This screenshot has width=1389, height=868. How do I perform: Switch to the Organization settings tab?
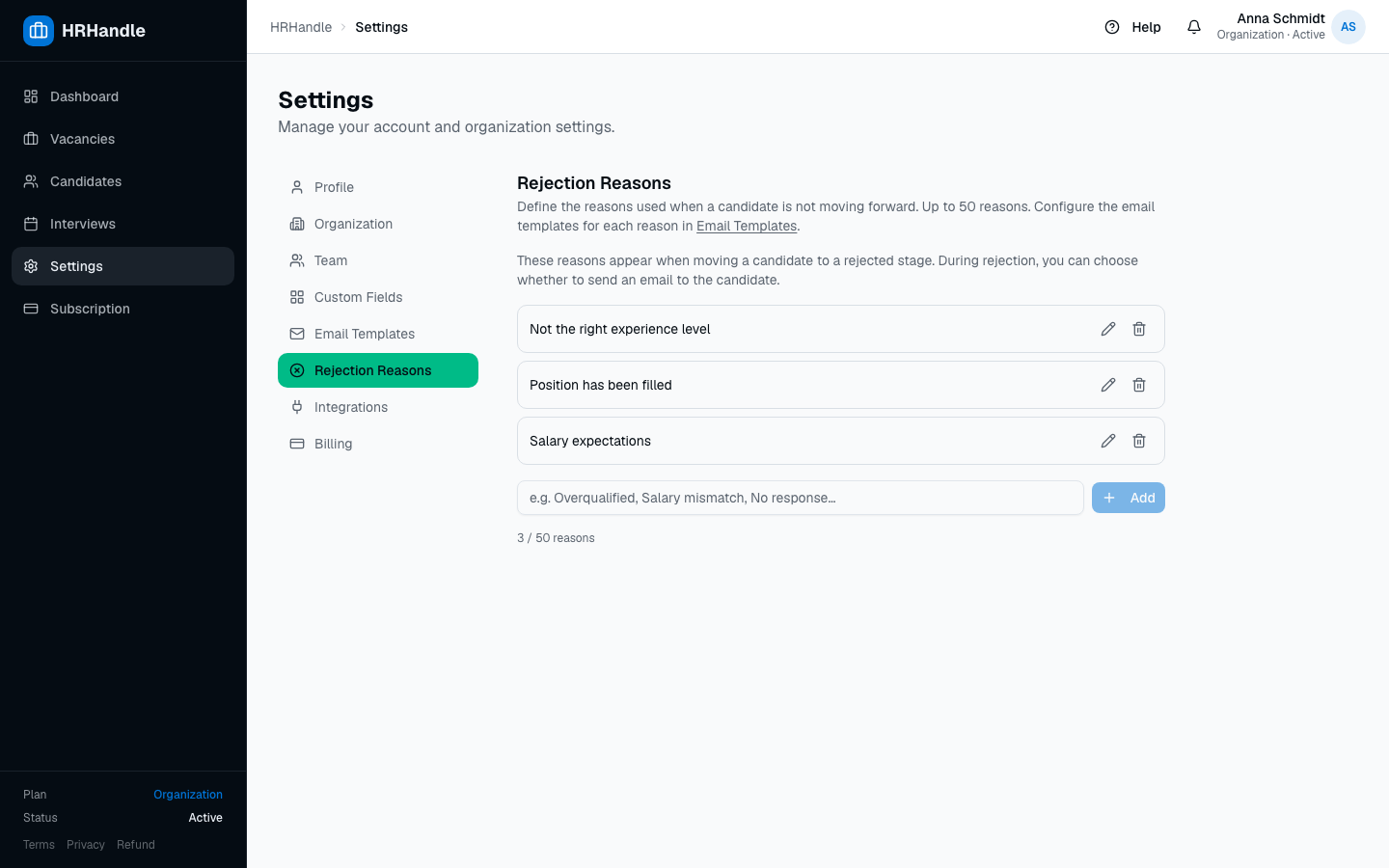378,224
